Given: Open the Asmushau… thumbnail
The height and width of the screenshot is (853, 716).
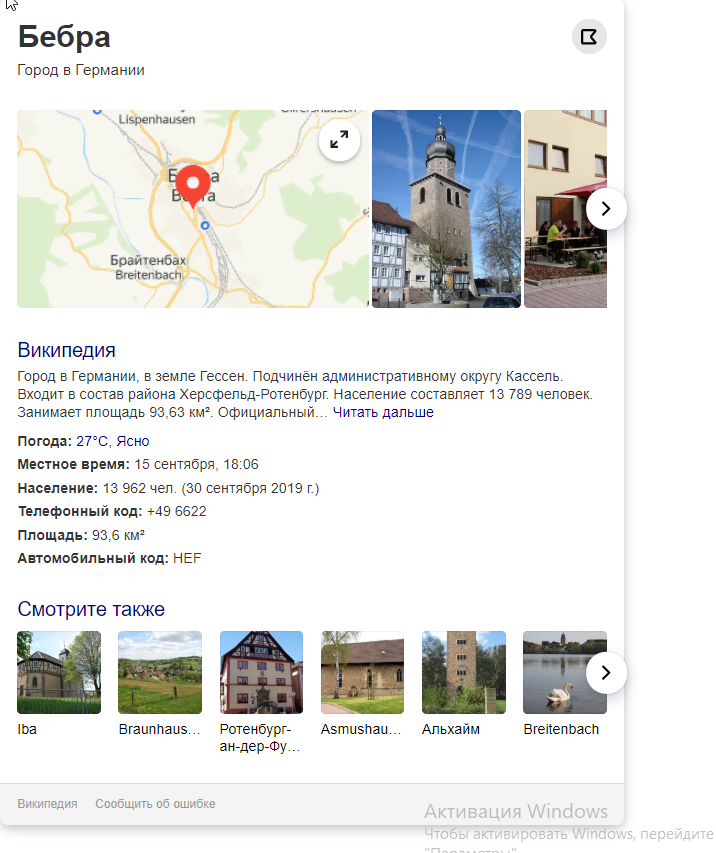Looking at the screenshot, I should (362, 672).
